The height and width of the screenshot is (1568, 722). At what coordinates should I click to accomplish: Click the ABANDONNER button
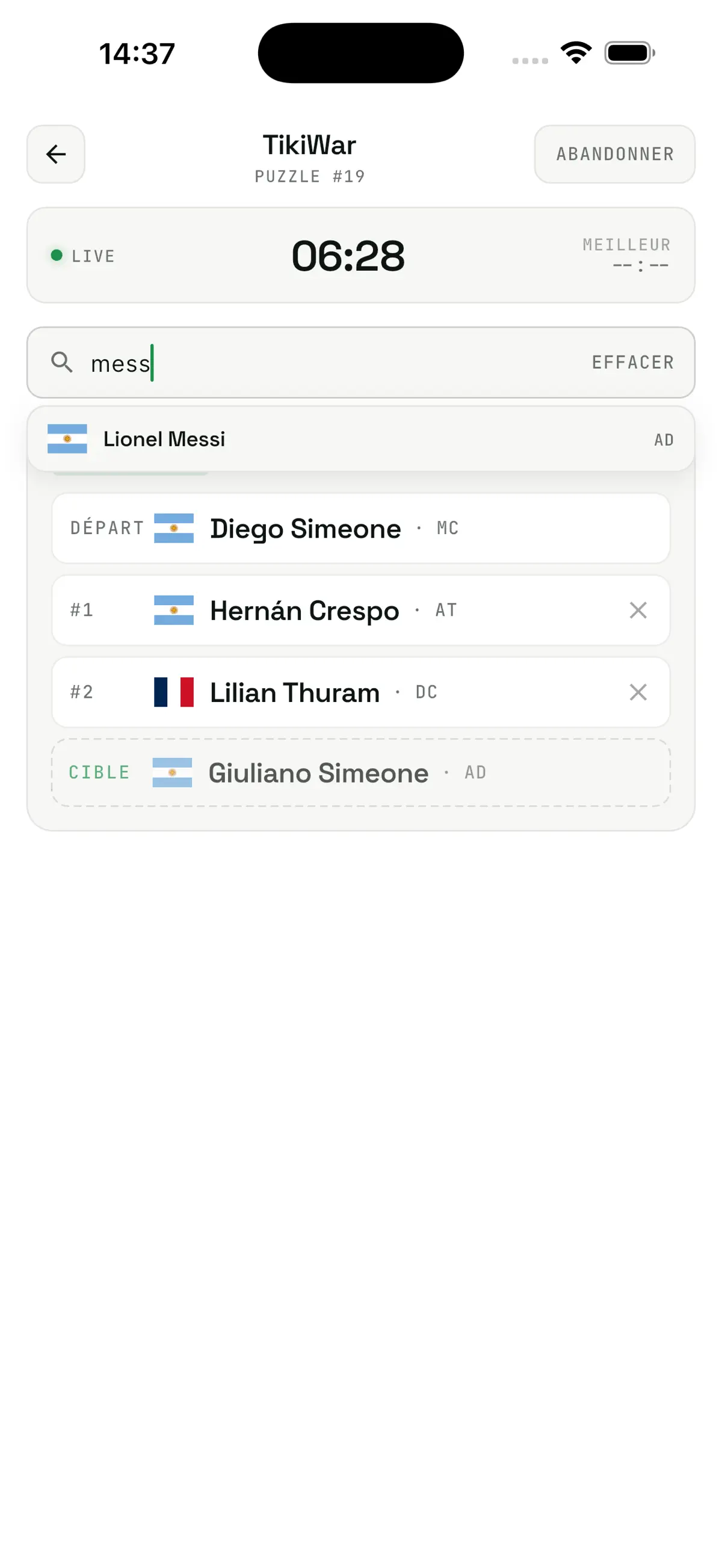[614, 154]
